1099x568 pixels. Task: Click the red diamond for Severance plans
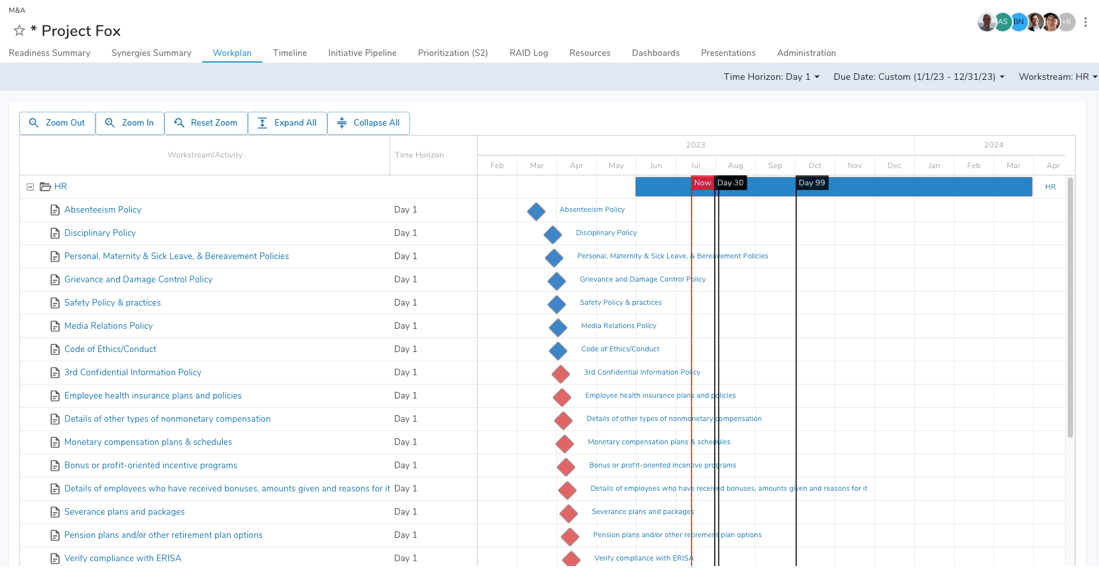click(569, 514)
